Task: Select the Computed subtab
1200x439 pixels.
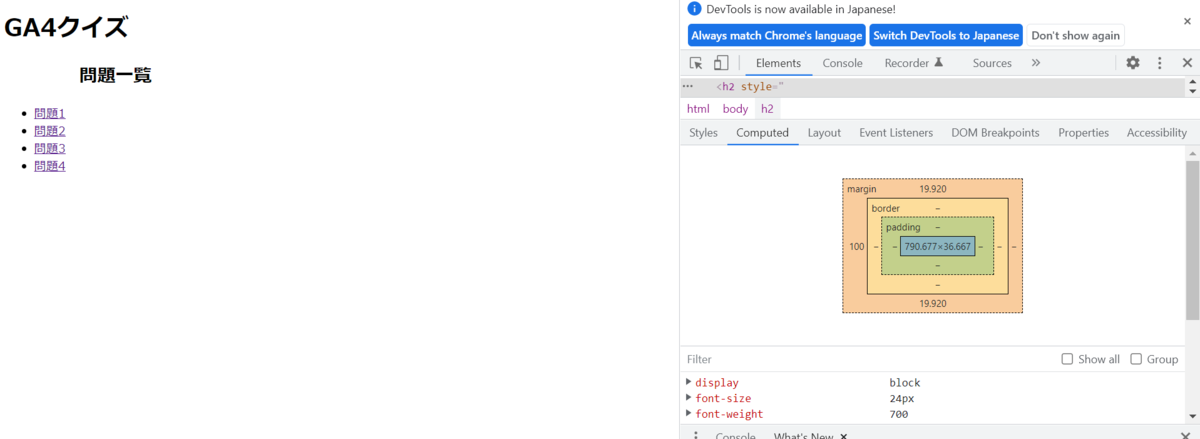Action: click(x=762, y=132)
